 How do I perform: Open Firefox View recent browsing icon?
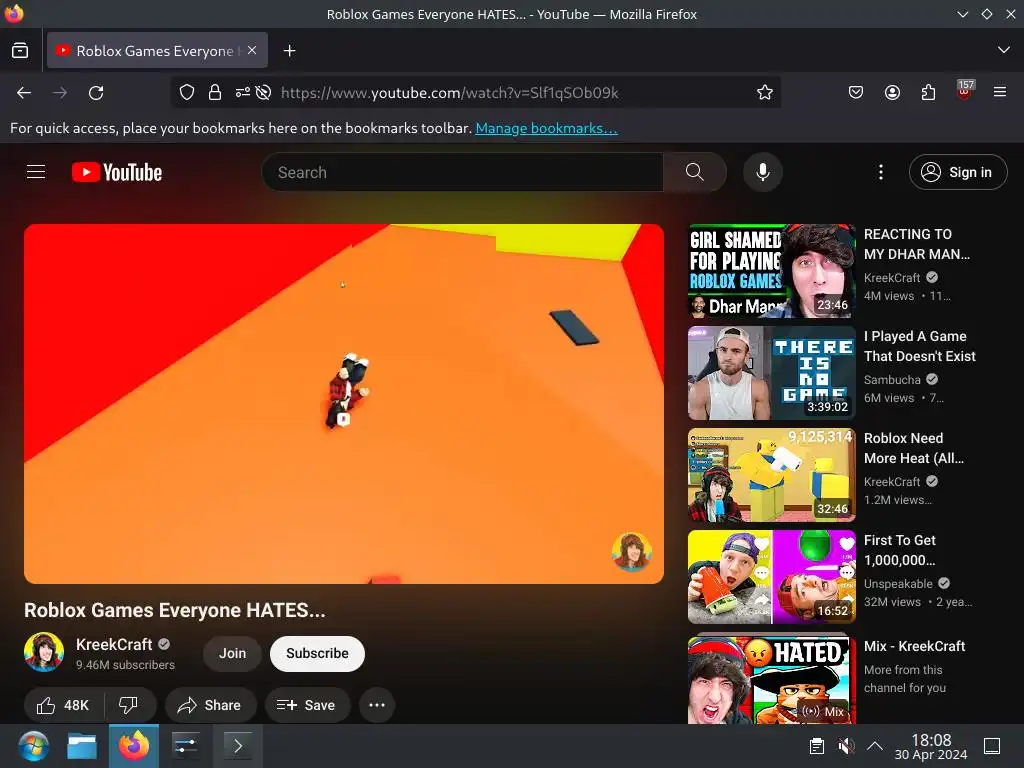click(20, 50)
